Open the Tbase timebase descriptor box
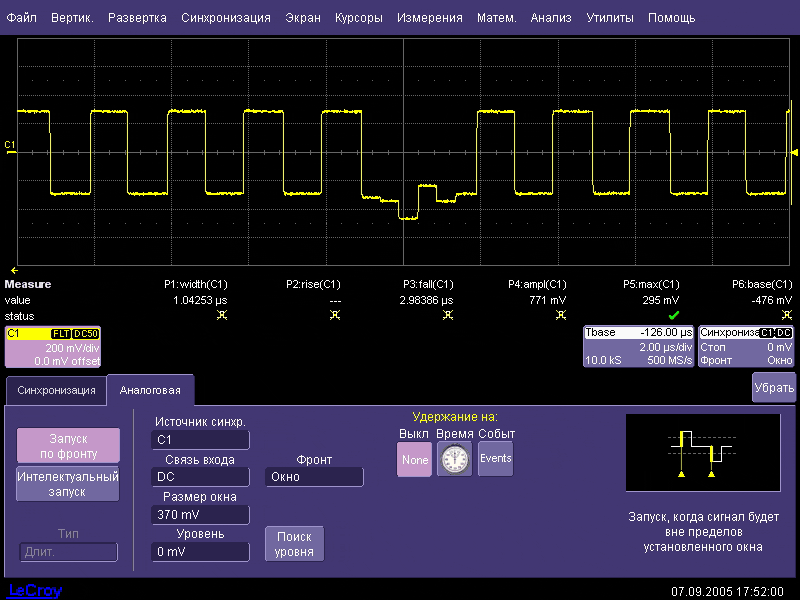The image size is (800, 600). pos(638,347)
